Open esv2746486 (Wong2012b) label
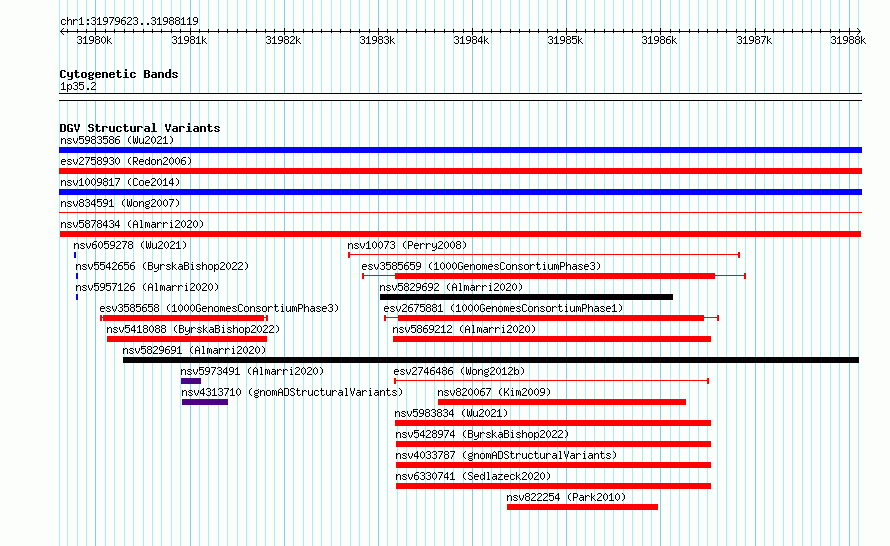 (x=459, y=371)
